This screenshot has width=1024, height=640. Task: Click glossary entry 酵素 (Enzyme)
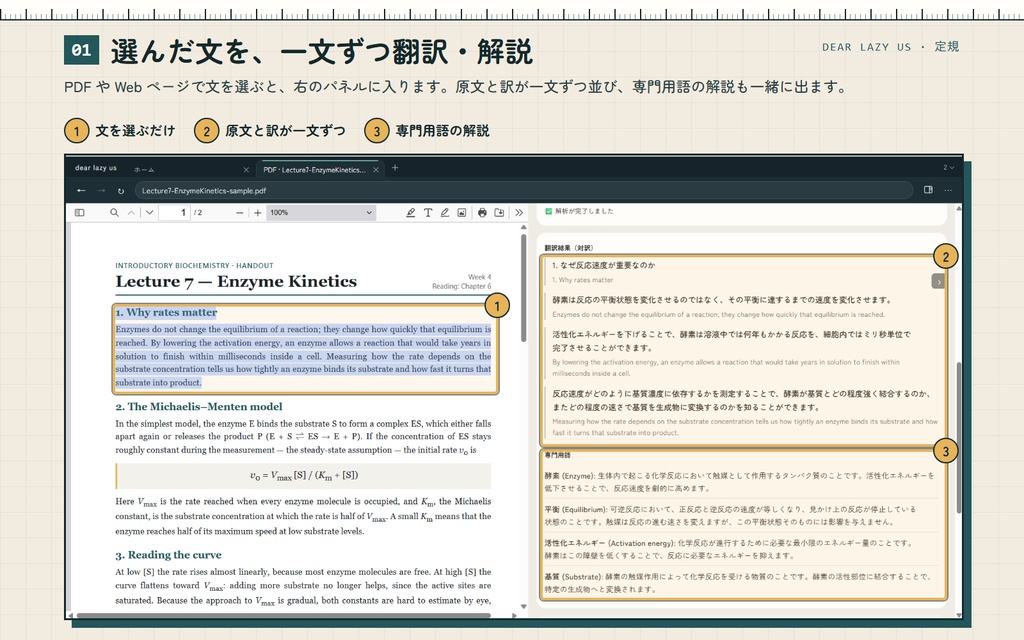(x=740, y=482)
